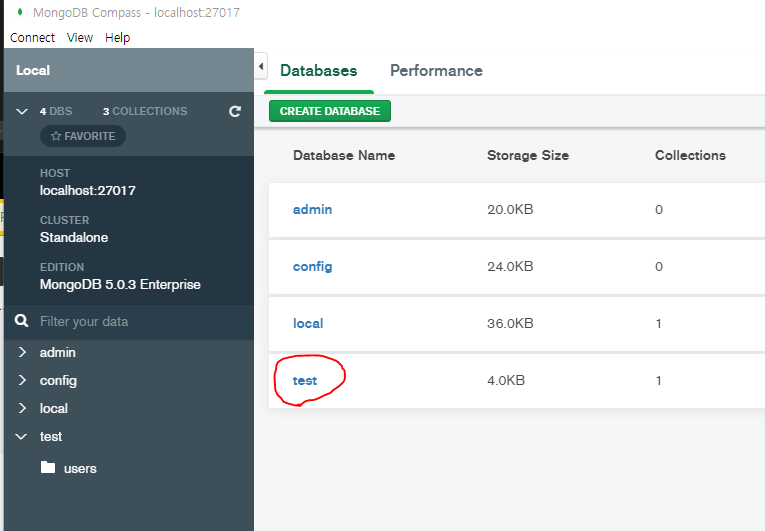
Task: Open the test database link in table
Action: (305, 380)
